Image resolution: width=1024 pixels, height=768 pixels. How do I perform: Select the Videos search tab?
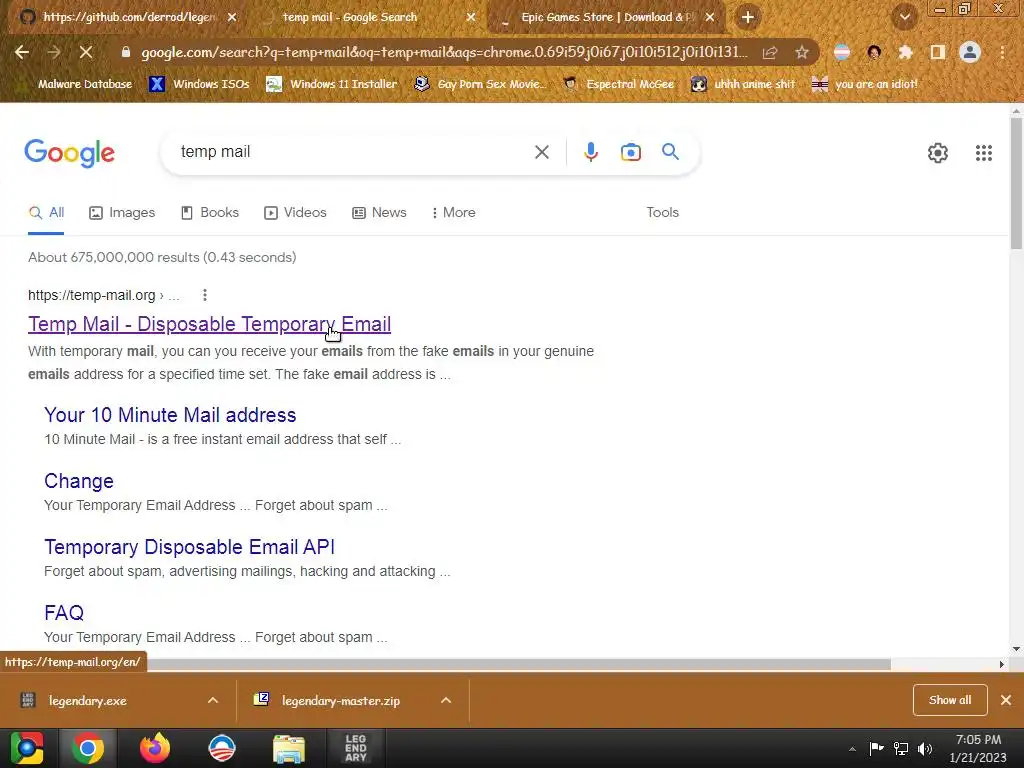pyautogui.click(x=295, y=212)
